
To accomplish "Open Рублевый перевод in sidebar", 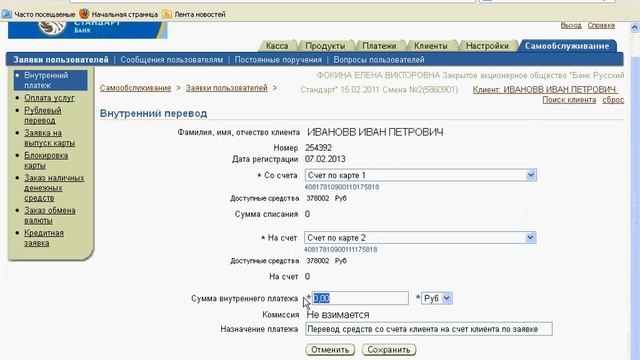I will point(42,116).
